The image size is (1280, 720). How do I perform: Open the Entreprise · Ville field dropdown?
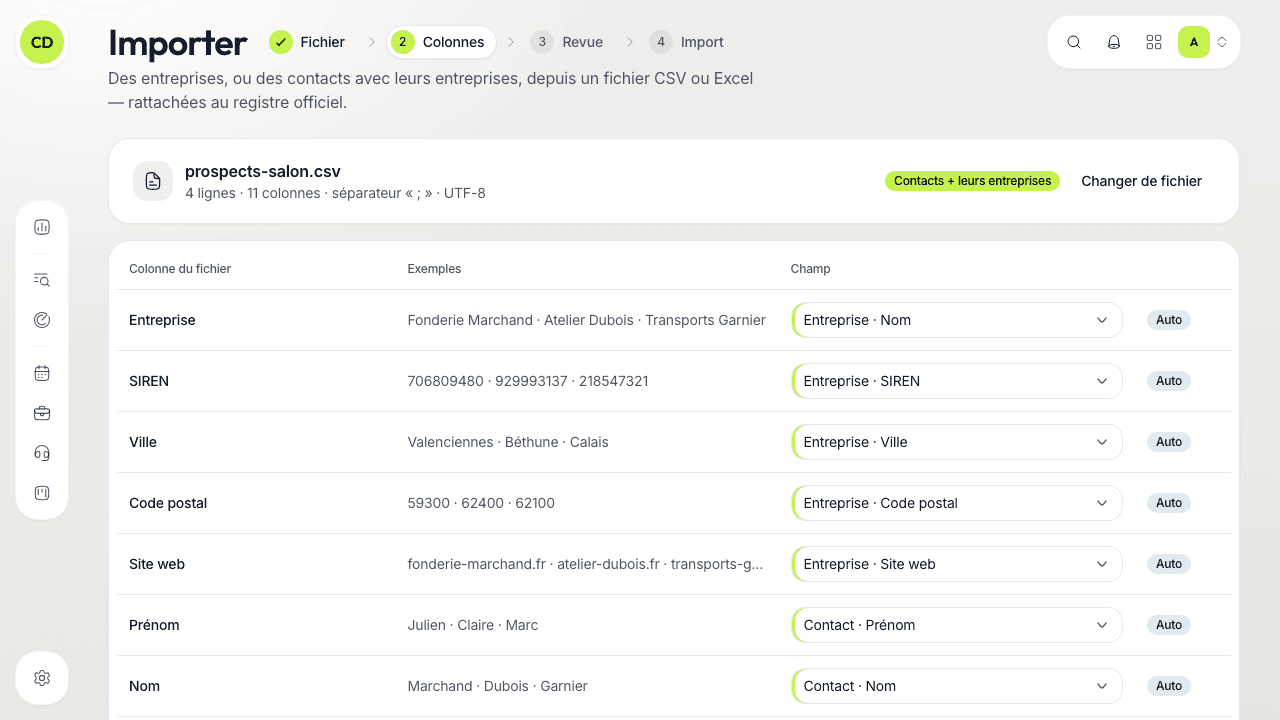(x=957, y=442)
